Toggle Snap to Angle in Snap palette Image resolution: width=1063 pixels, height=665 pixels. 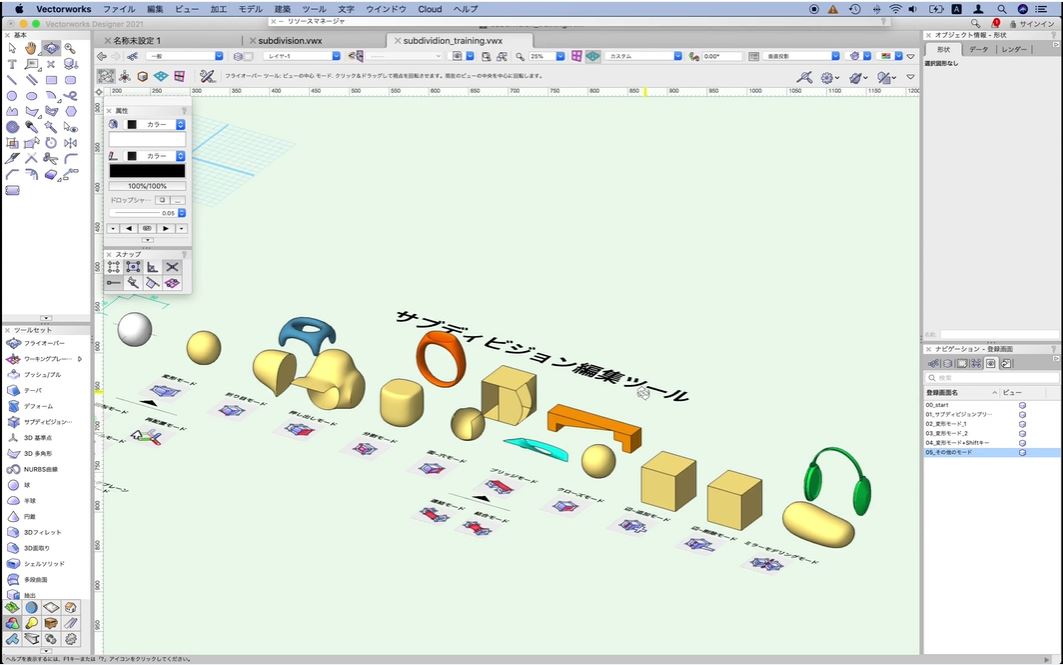point(153,267)
